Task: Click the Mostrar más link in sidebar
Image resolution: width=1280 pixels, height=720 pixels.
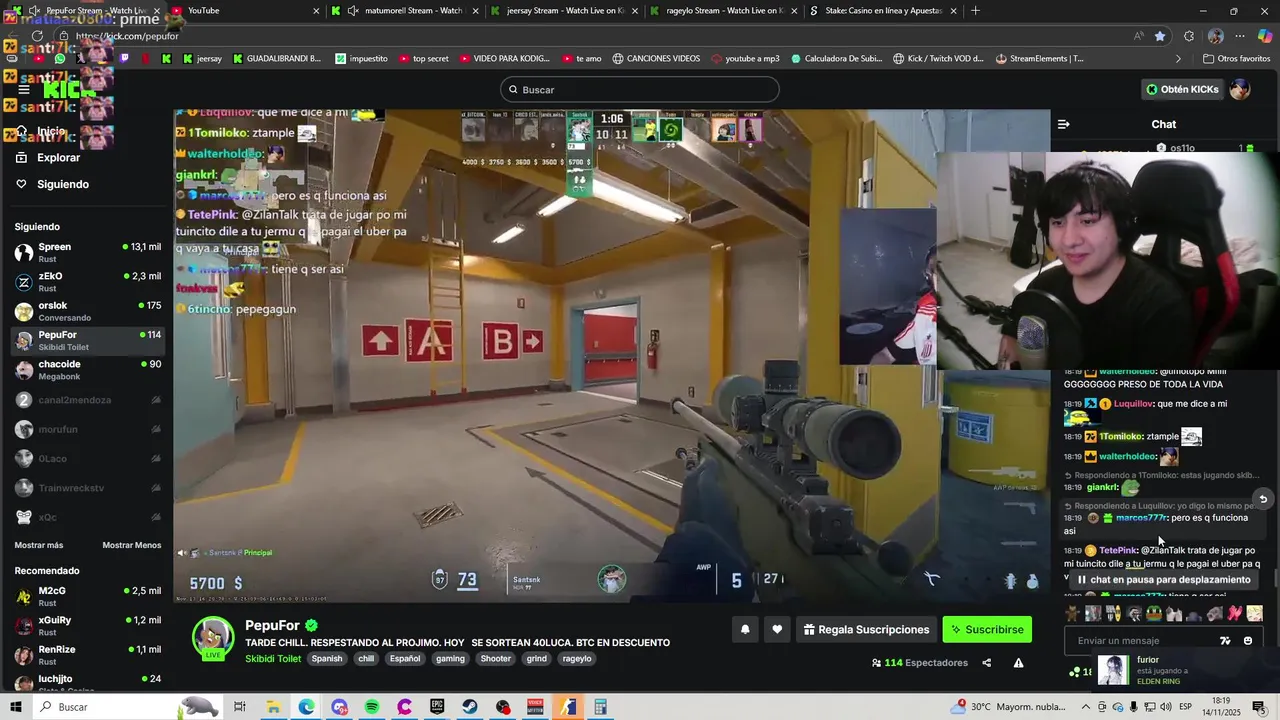Action: (39, 545)
